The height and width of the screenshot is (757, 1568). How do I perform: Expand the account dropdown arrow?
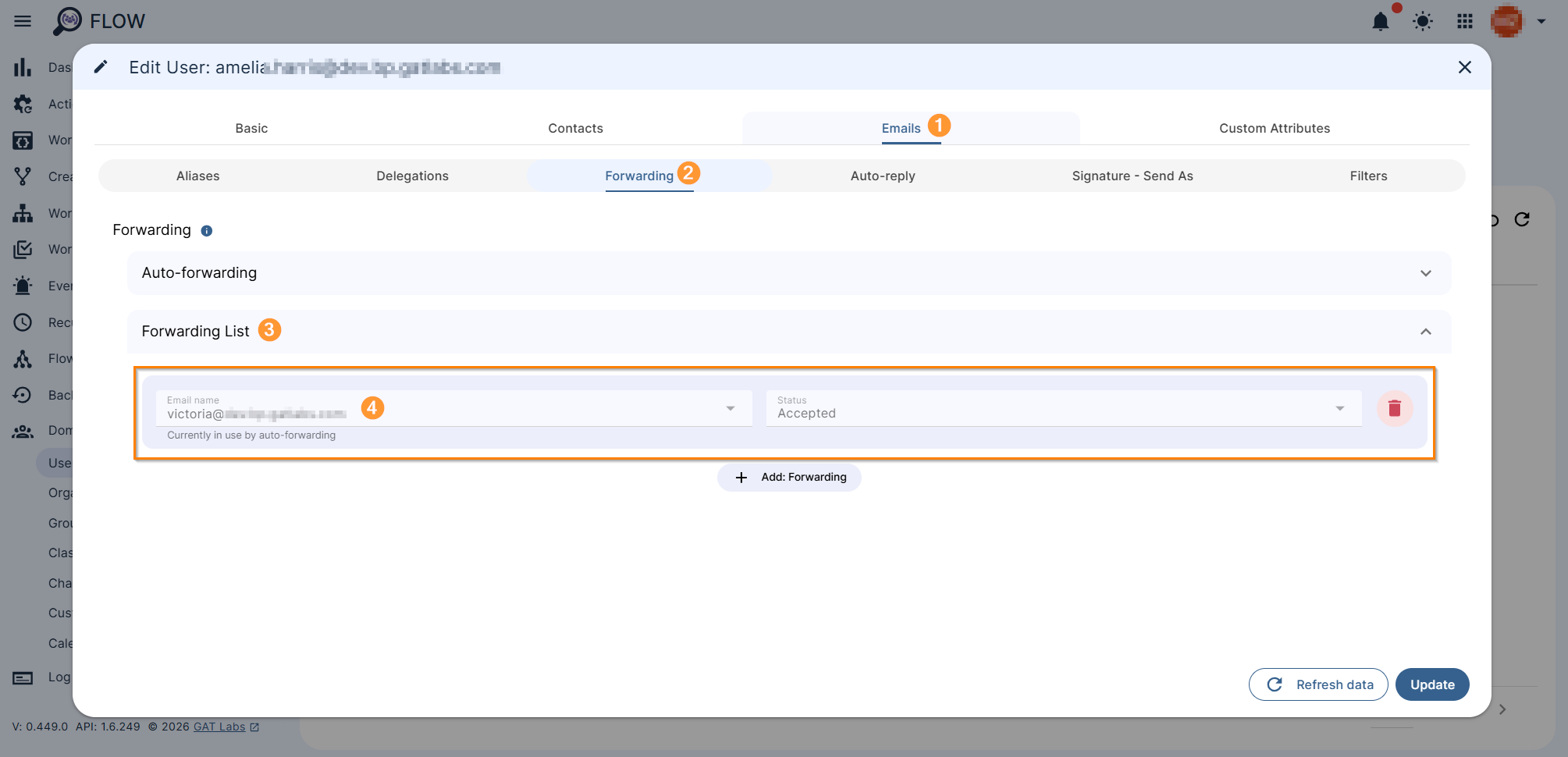click(1541, 21)
